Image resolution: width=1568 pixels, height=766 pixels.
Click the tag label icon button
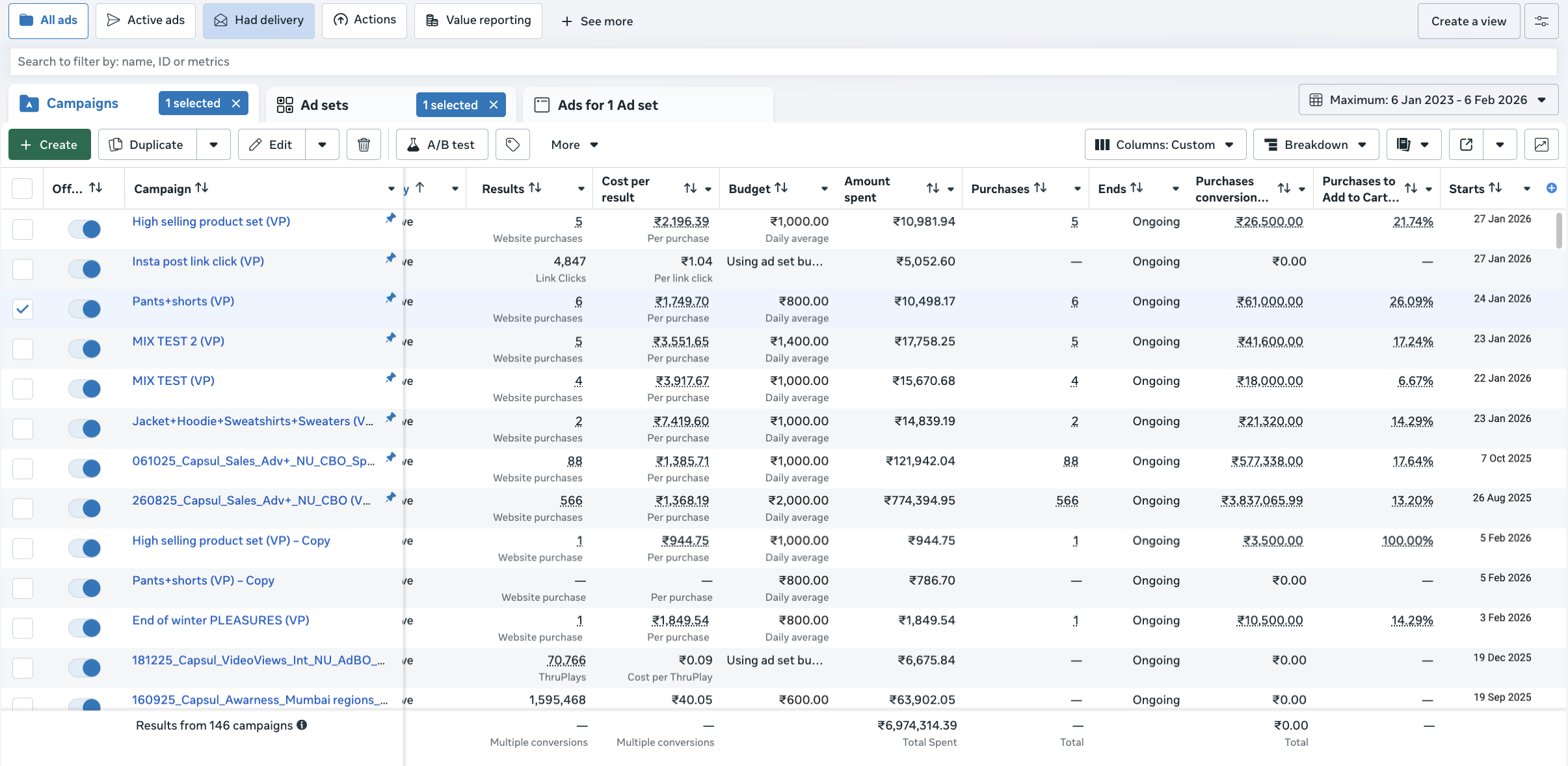(x=512, y=144)
